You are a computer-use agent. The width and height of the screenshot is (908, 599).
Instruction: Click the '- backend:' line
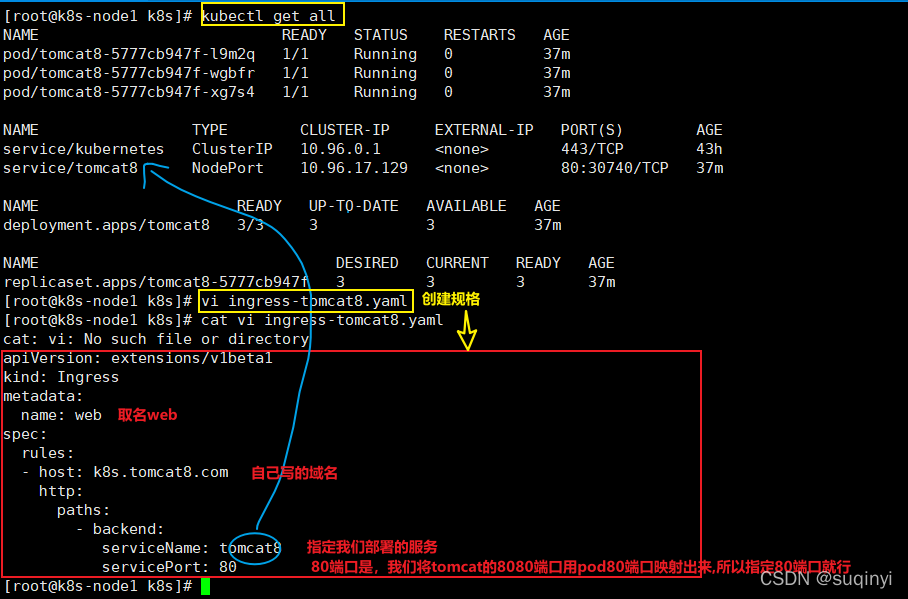(120, 529)
